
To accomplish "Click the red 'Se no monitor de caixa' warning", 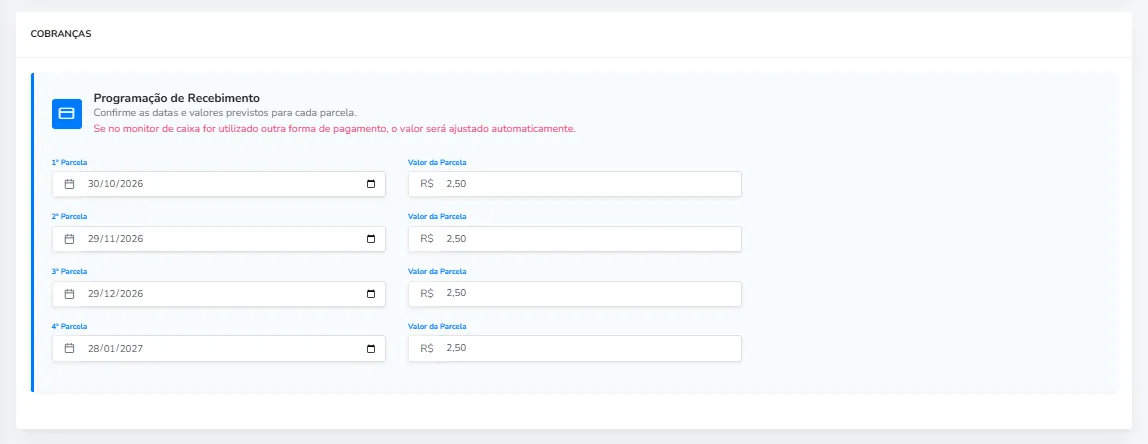I will pos(335,128).
